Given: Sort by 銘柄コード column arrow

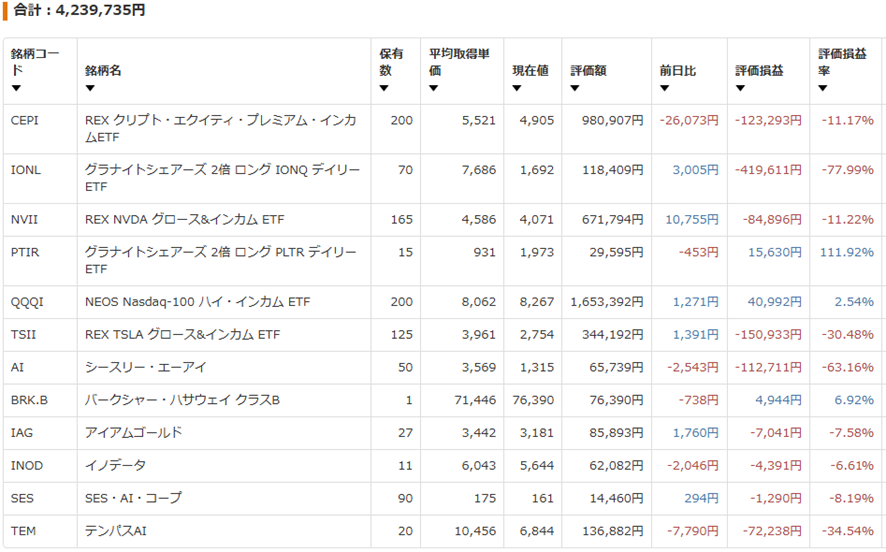Looking at the screenshot, I should point(16,88).
